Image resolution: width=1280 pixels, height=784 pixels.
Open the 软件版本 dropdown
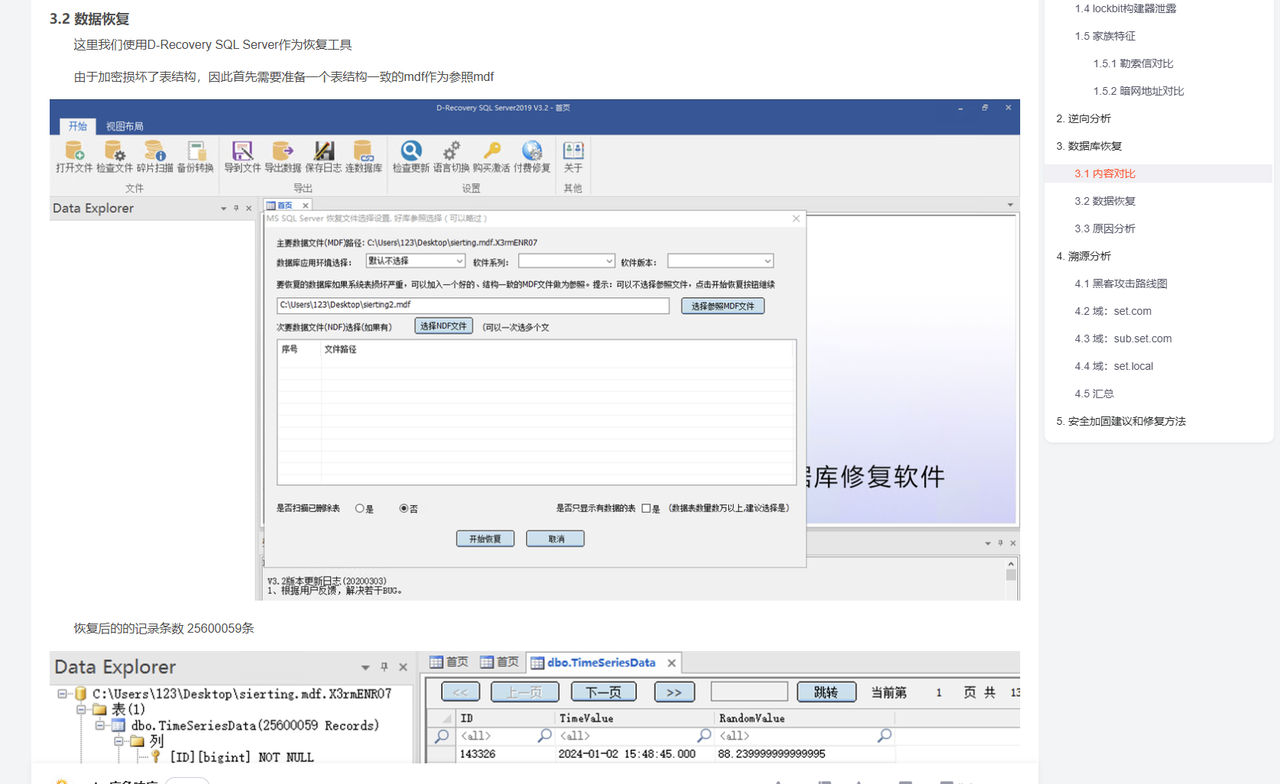(720, 261)
